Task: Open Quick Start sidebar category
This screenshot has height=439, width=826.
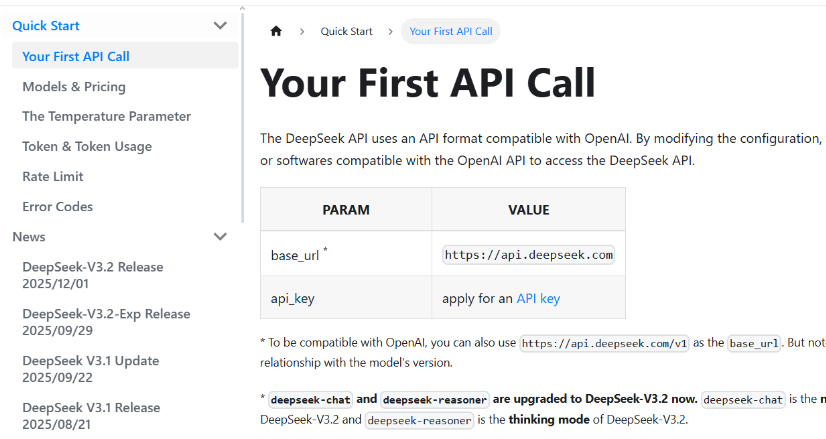Action: tap(46, 26)
